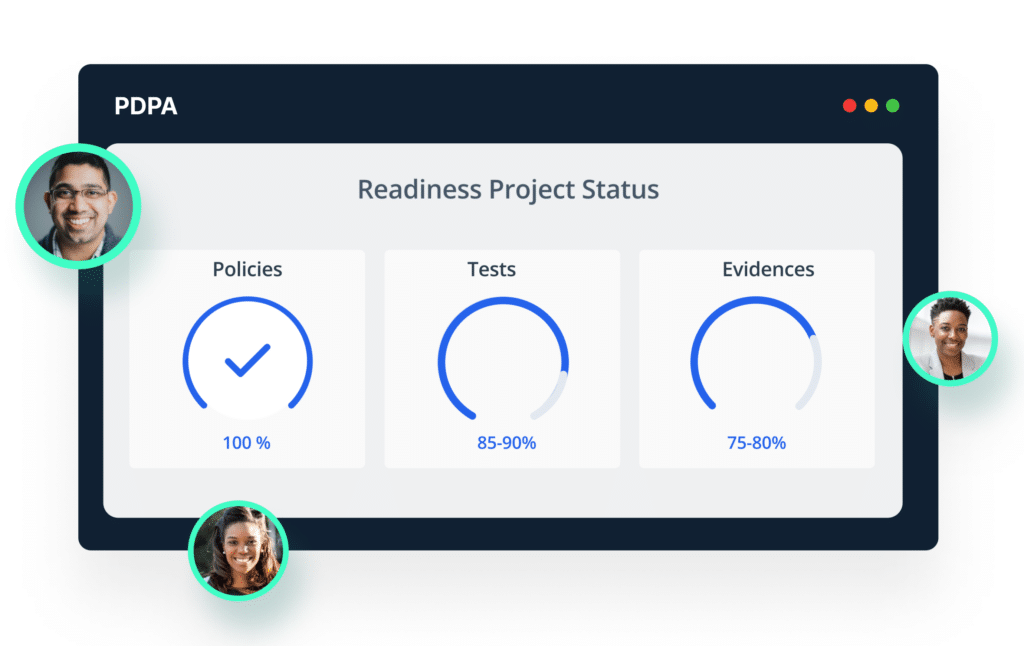Click the red window dot

(849, 106)
